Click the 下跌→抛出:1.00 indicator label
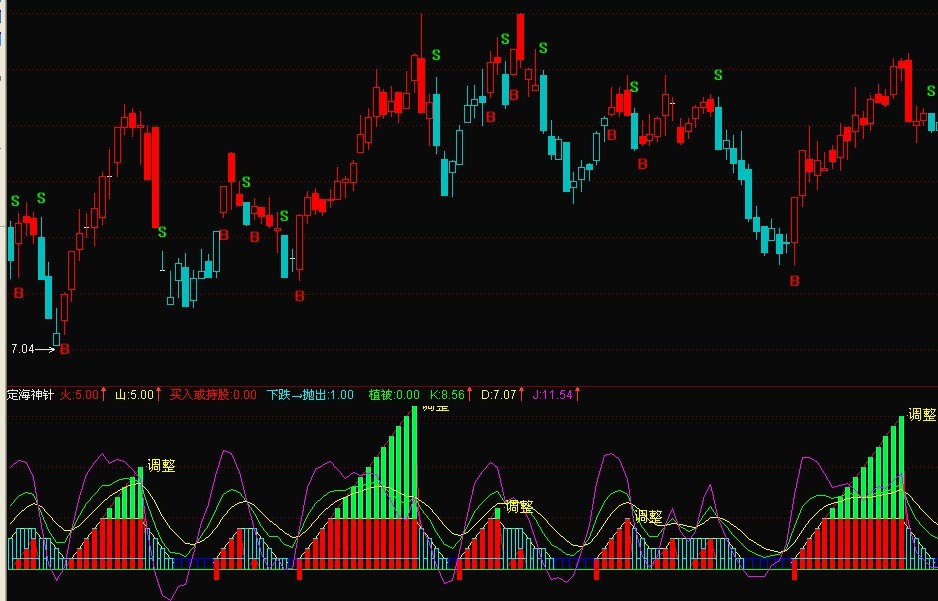 (x=310, y=395)
